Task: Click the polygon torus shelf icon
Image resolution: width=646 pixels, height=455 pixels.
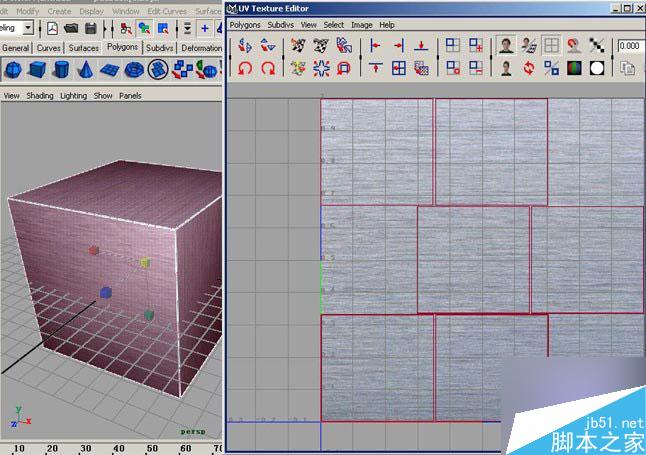Action: pos(134,69)
